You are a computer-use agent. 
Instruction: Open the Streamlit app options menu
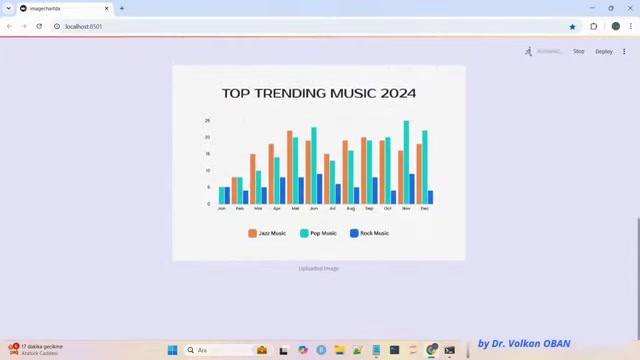pos(624,51)
